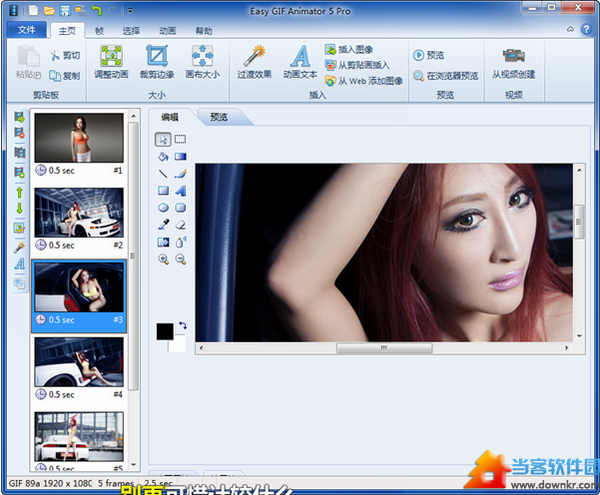This screenshot has height=495, width=600.
Task: Select the straight line drawing tool
Action: point(164,173)
